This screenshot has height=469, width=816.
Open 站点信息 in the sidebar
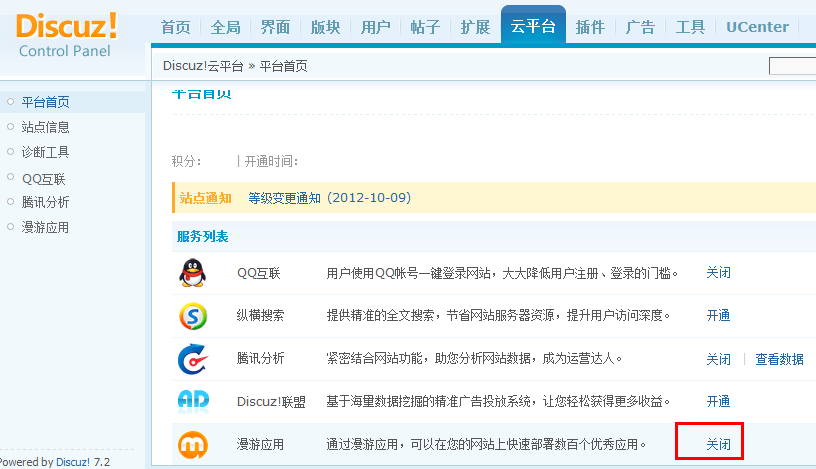[45, 127]
